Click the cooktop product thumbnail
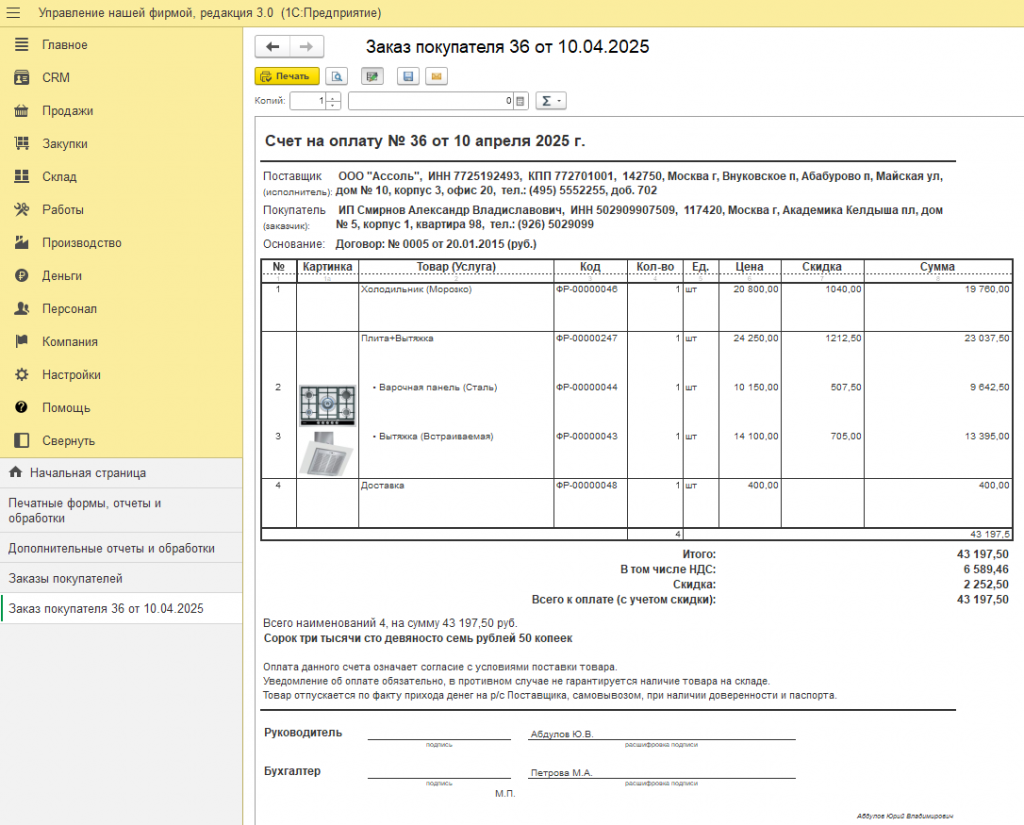Viewport: 1024px width, 825px height. coord(327,405)
